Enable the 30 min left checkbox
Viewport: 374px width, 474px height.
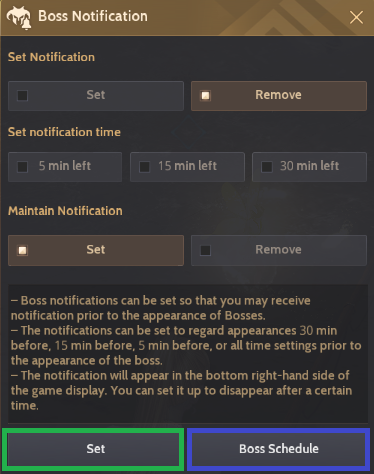point(267,167)
